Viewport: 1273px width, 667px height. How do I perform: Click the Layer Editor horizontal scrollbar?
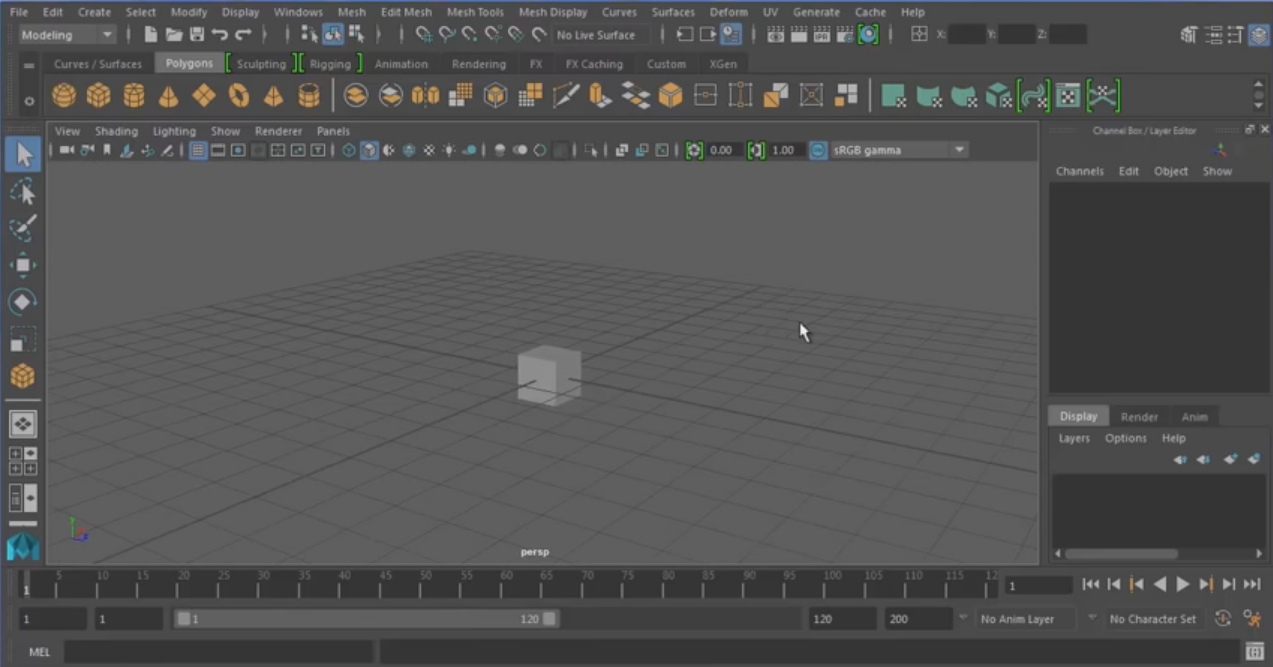click(1121, 553)
